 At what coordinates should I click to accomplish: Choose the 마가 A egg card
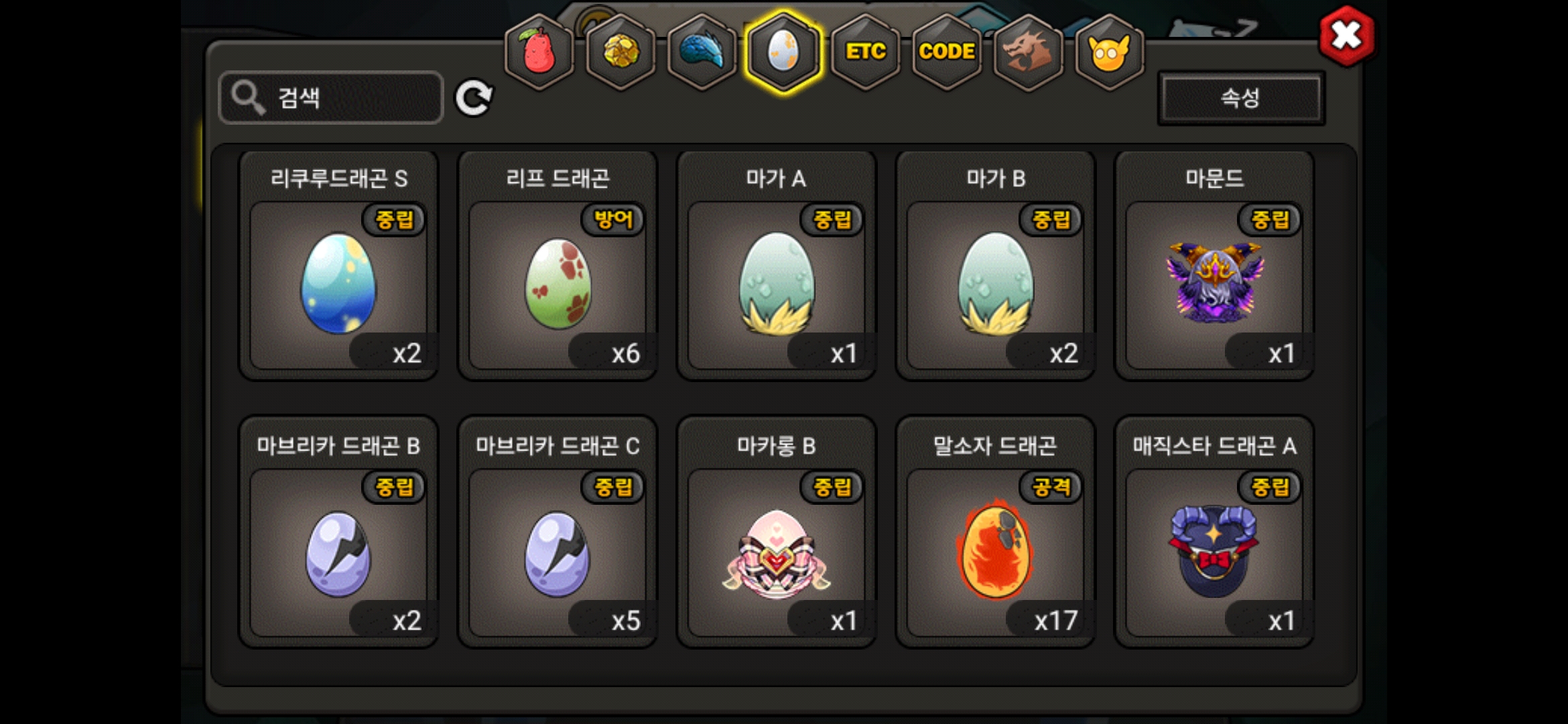[777, 266]
